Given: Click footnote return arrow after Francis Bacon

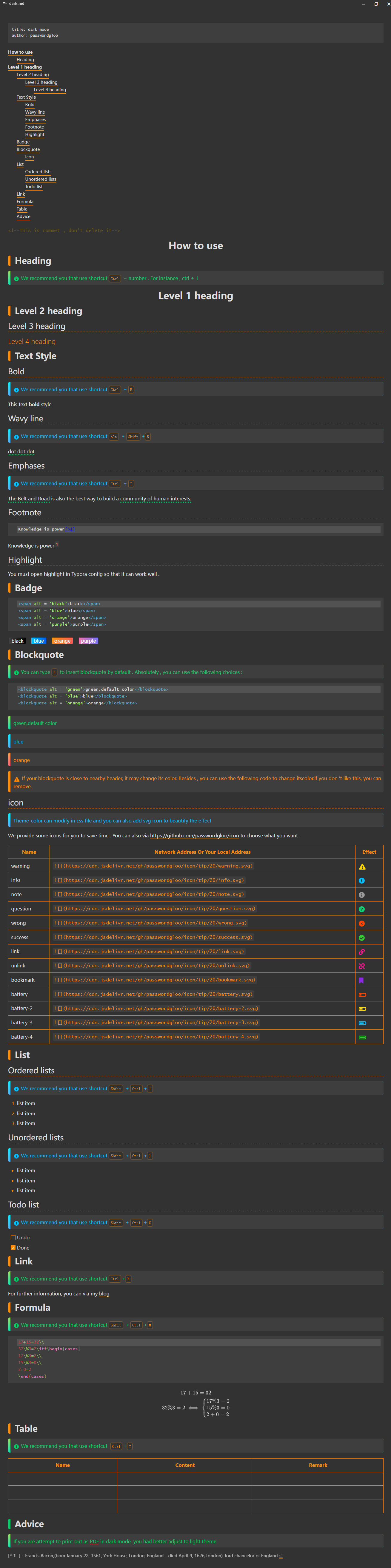Looking at the screenshot, I should (281, 1556).
